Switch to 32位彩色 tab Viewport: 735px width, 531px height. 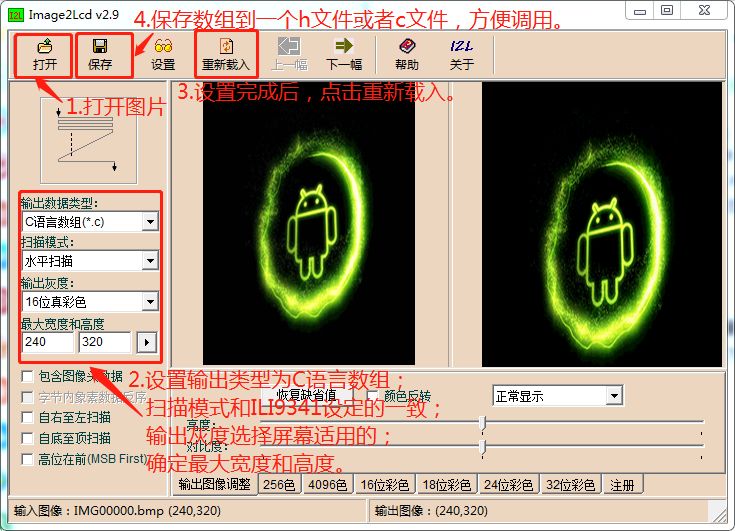[570, 485]
